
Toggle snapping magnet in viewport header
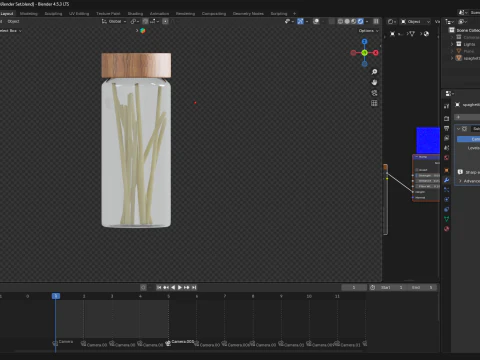145,21
